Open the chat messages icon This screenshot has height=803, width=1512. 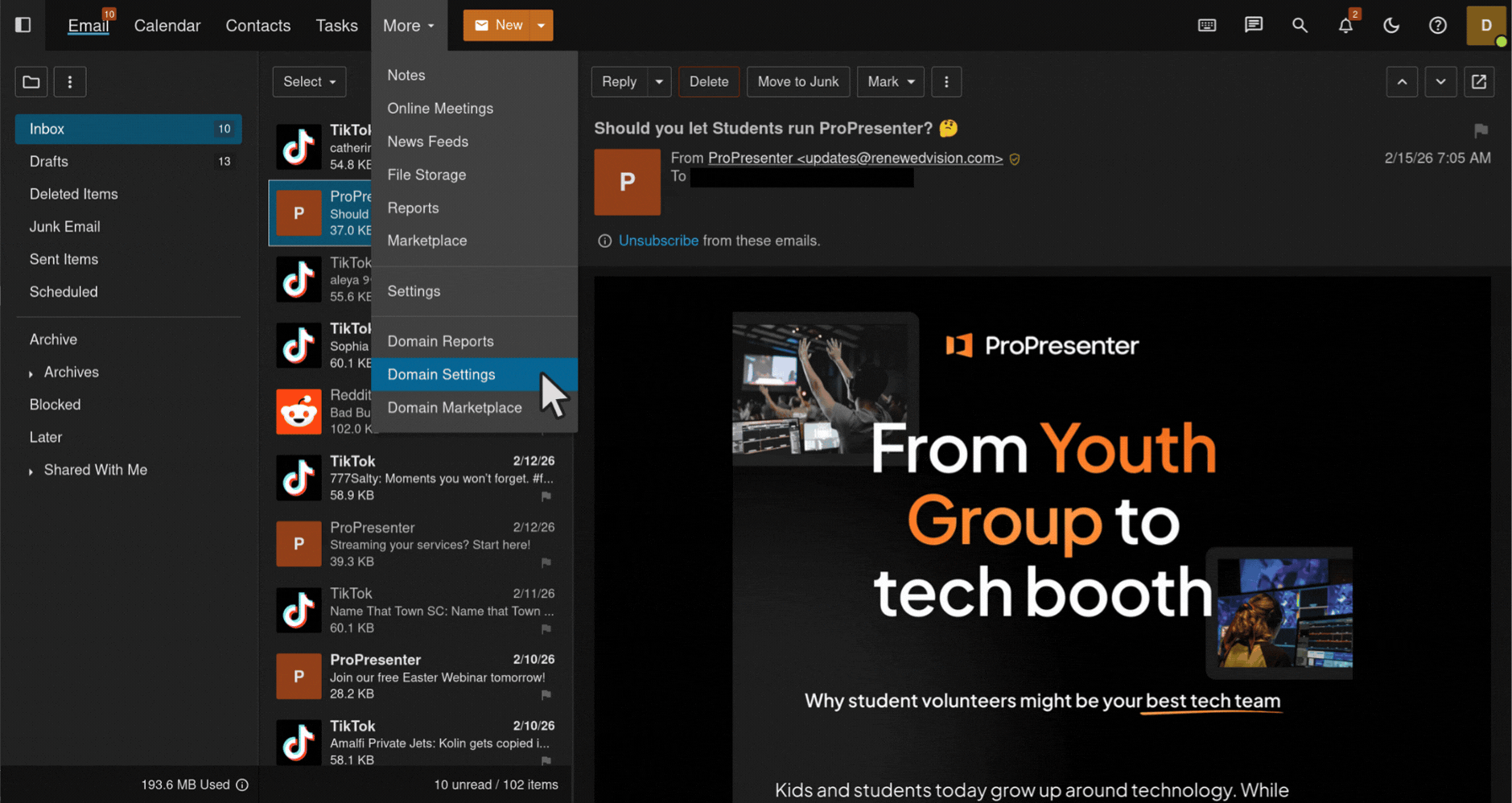pyautogui.click(x=1253, y=25)
